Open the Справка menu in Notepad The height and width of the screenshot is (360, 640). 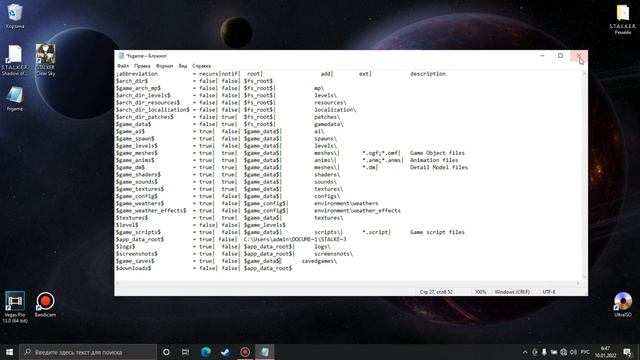pyautogui.click(x=201, y=66)
